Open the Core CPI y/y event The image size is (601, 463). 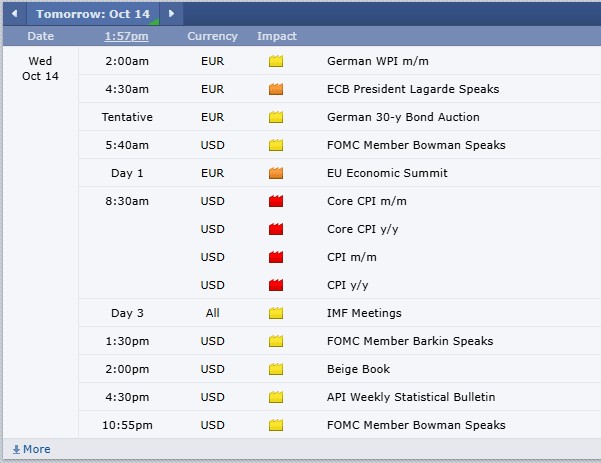pyautogui.click(x=363, y=229)
